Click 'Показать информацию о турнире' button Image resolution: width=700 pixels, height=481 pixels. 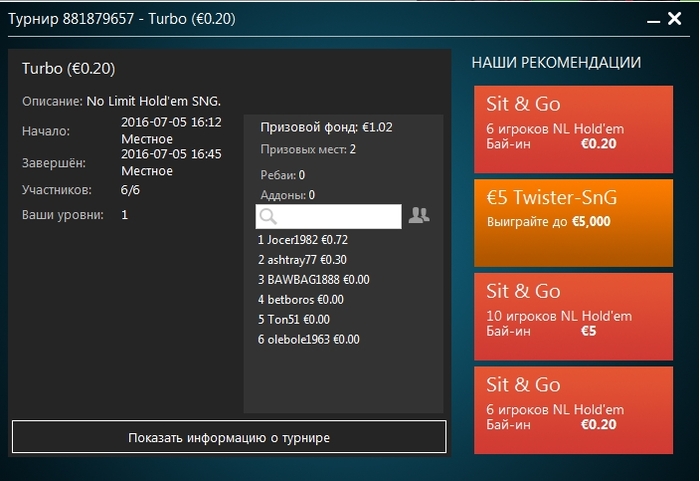coord(229,437)
